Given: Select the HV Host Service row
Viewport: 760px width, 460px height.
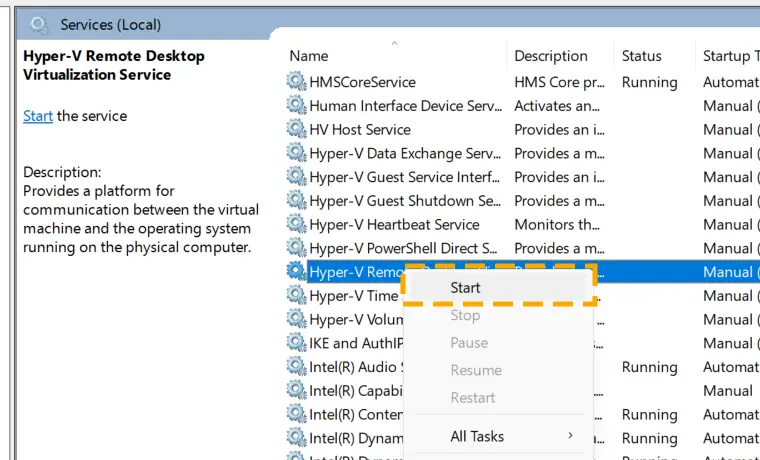Looking at the screenshot, I should 522,129.
